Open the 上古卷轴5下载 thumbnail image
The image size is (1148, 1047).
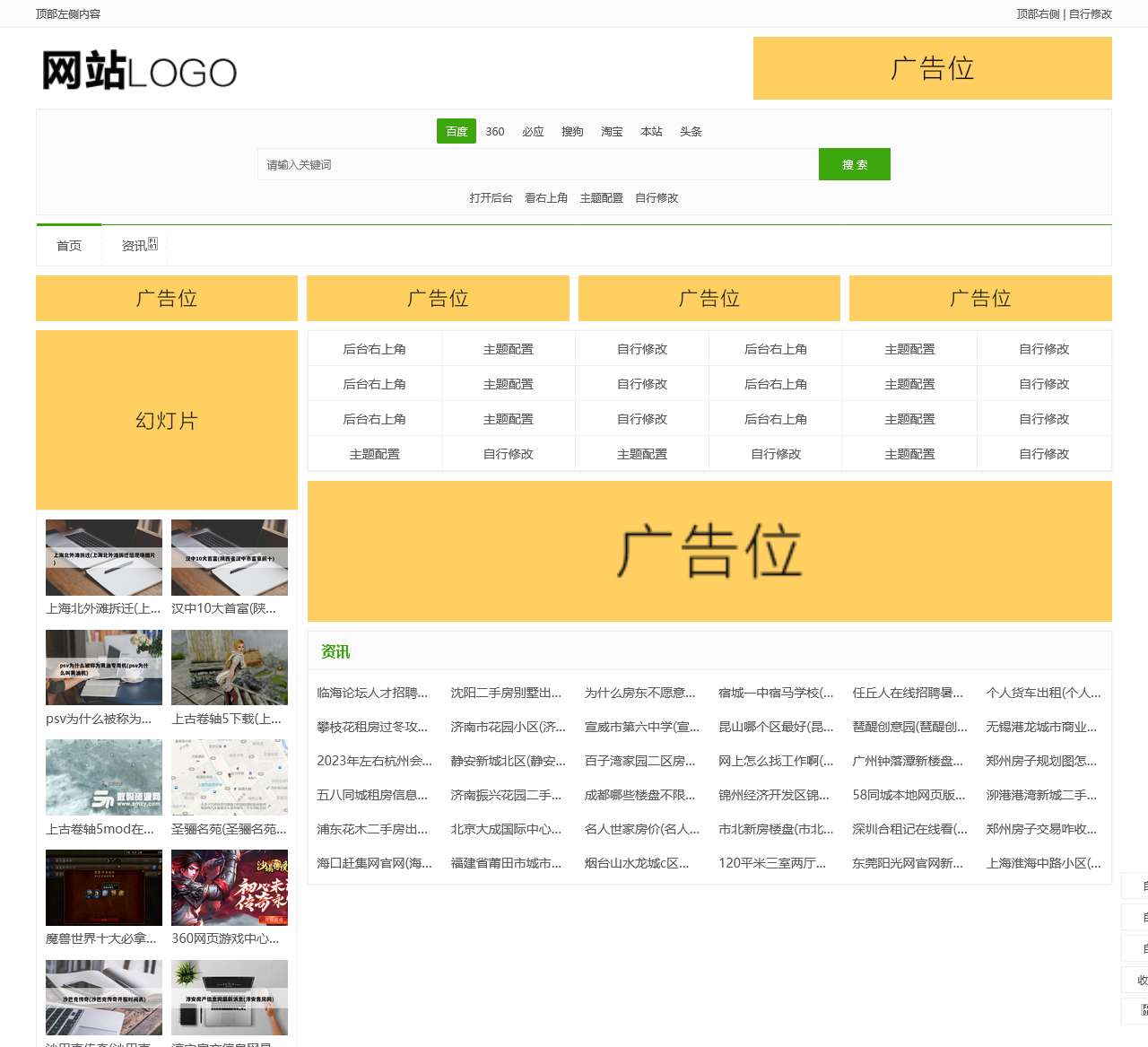coord(230,667)
